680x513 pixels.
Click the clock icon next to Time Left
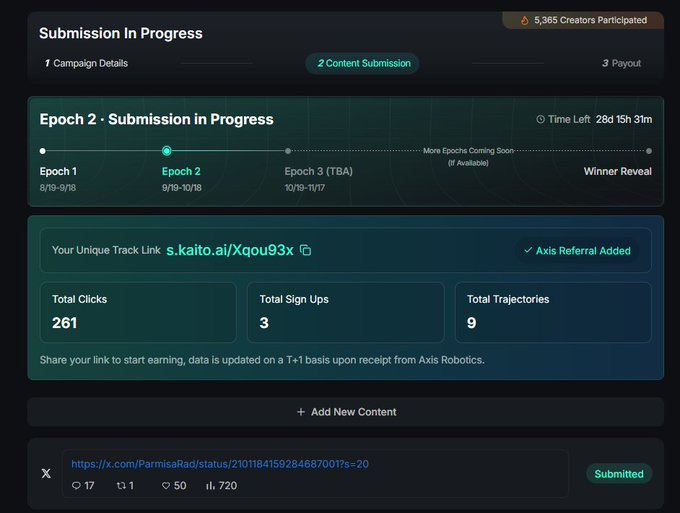[540, 119]
